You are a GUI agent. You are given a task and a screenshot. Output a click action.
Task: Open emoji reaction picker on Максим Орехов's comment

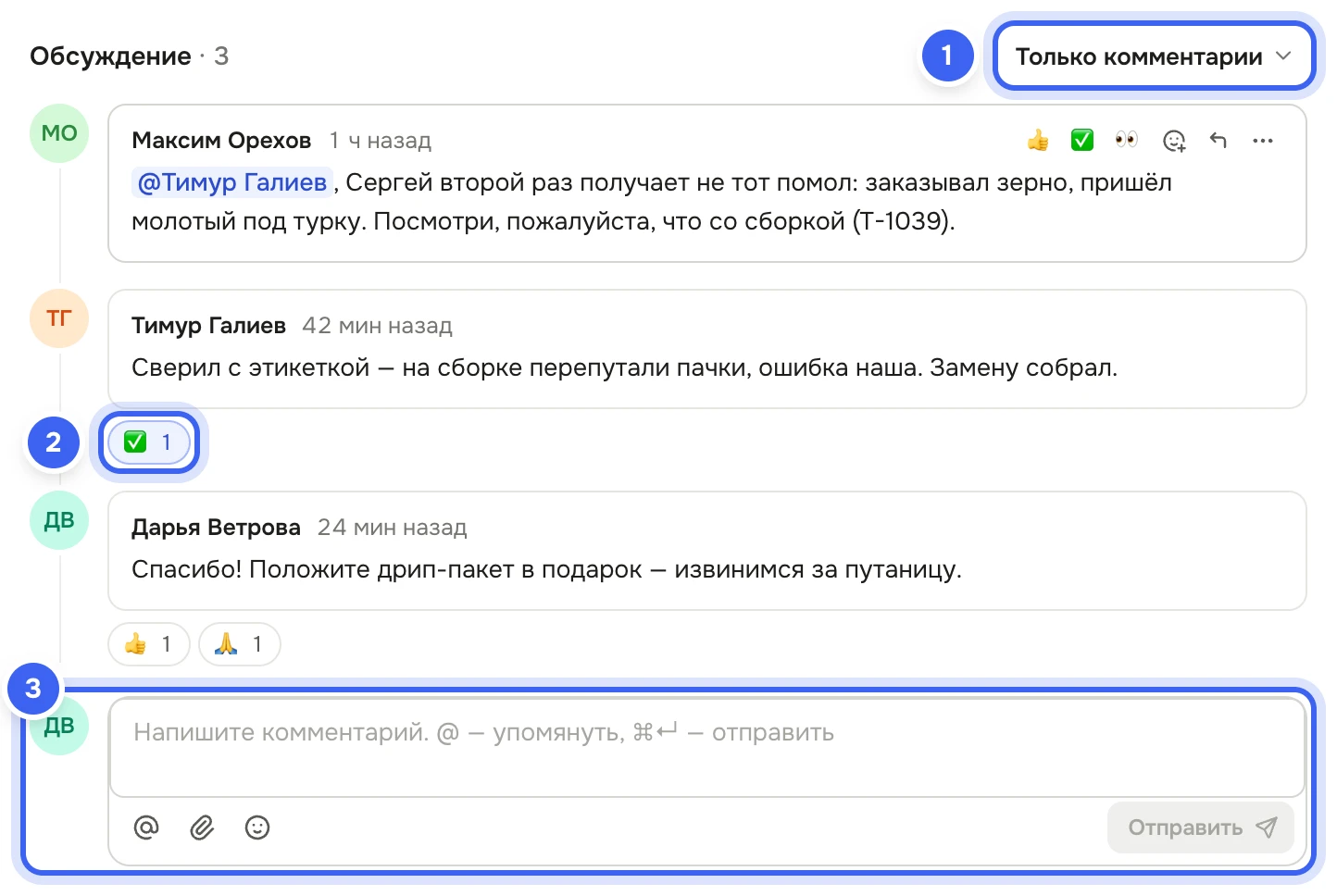[1174, 141]
